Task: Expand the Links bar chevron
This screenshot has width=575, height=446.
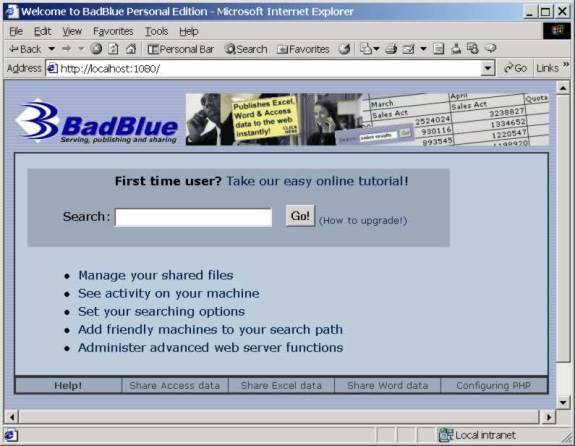Action: tap(566, 65)
